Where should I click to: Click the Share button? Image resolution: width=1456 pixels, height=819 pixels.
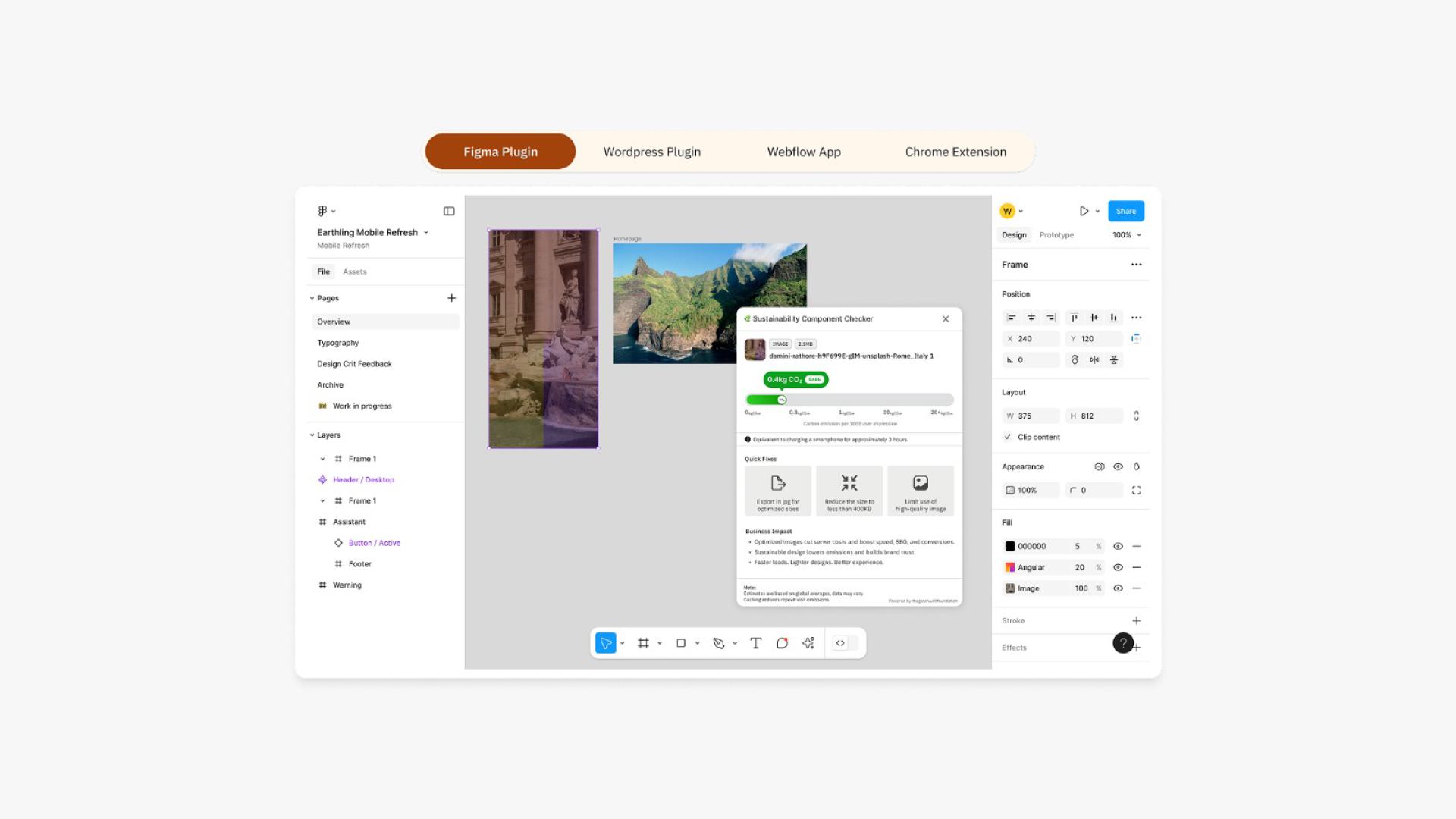[x=1125, y=211]
